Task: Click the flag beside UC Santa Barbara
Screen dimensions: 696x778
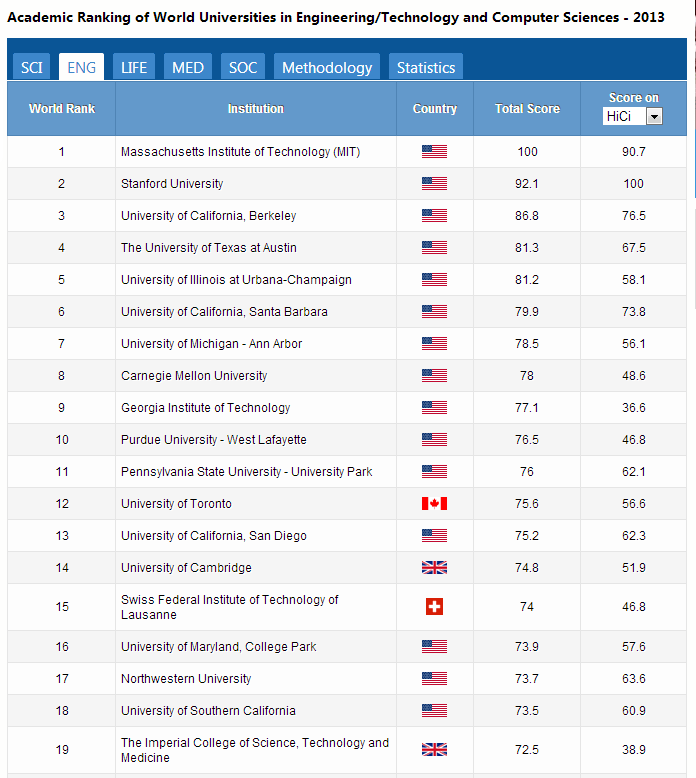Action: tap(435, 312)
